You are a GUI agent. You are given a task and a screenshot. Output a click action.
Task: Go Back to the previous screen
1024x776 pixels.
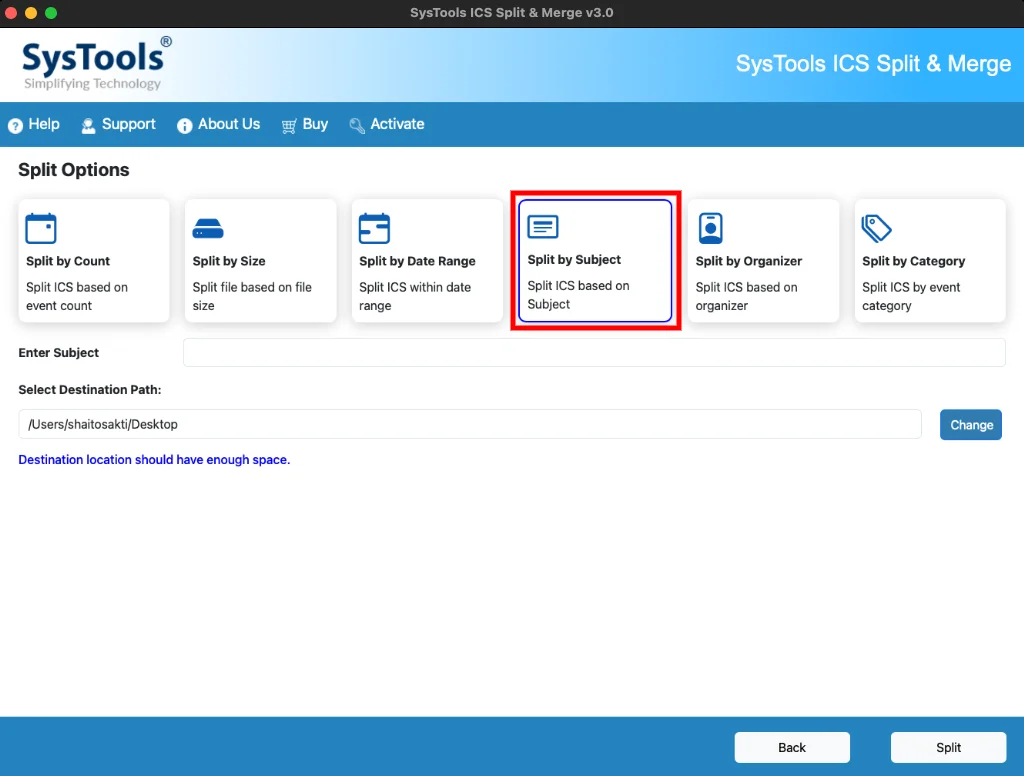pos(792,747)
